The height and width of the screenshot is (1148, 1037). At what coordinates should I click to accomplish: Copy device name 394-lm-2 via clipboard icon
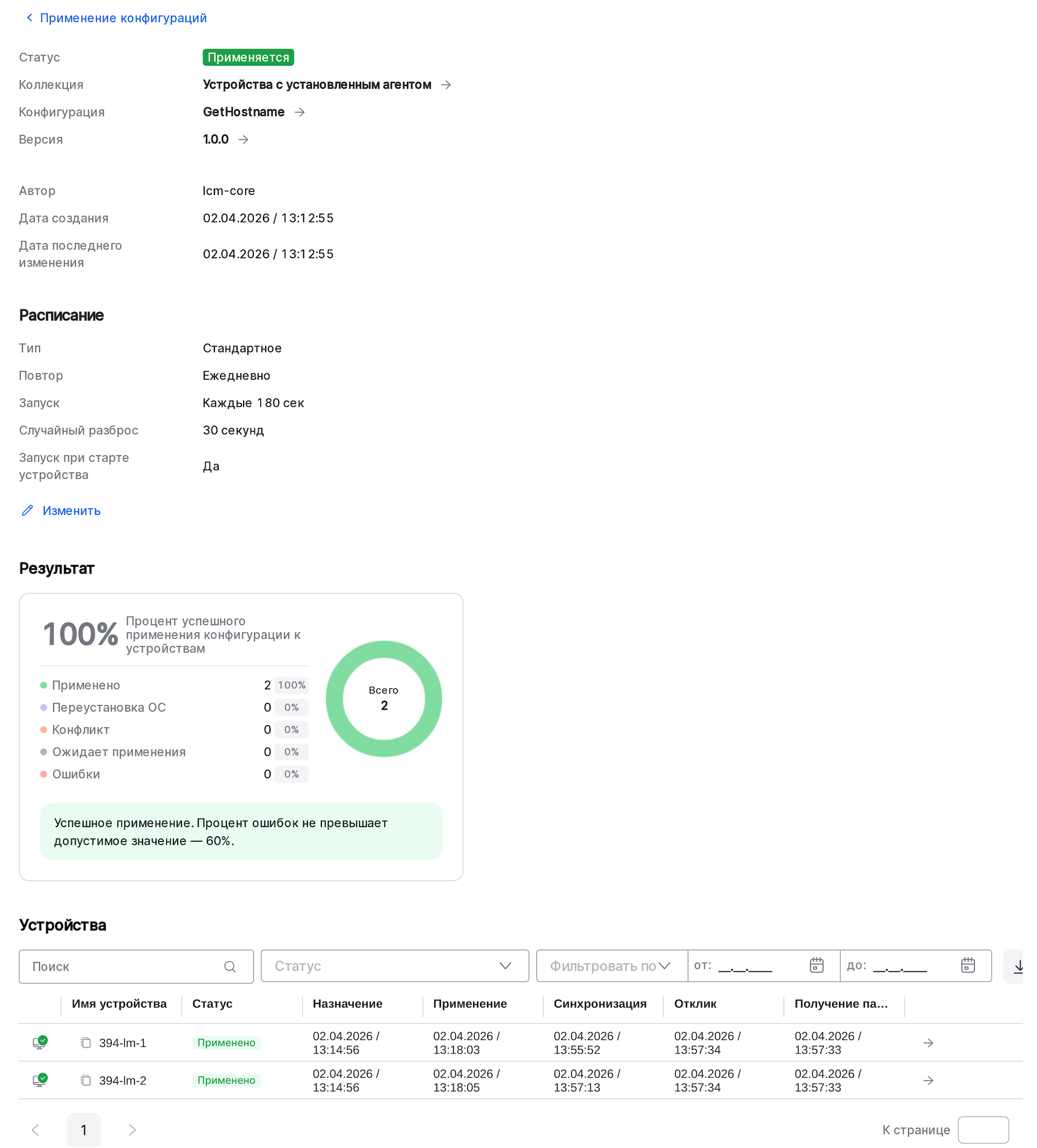click(85, 1080)
